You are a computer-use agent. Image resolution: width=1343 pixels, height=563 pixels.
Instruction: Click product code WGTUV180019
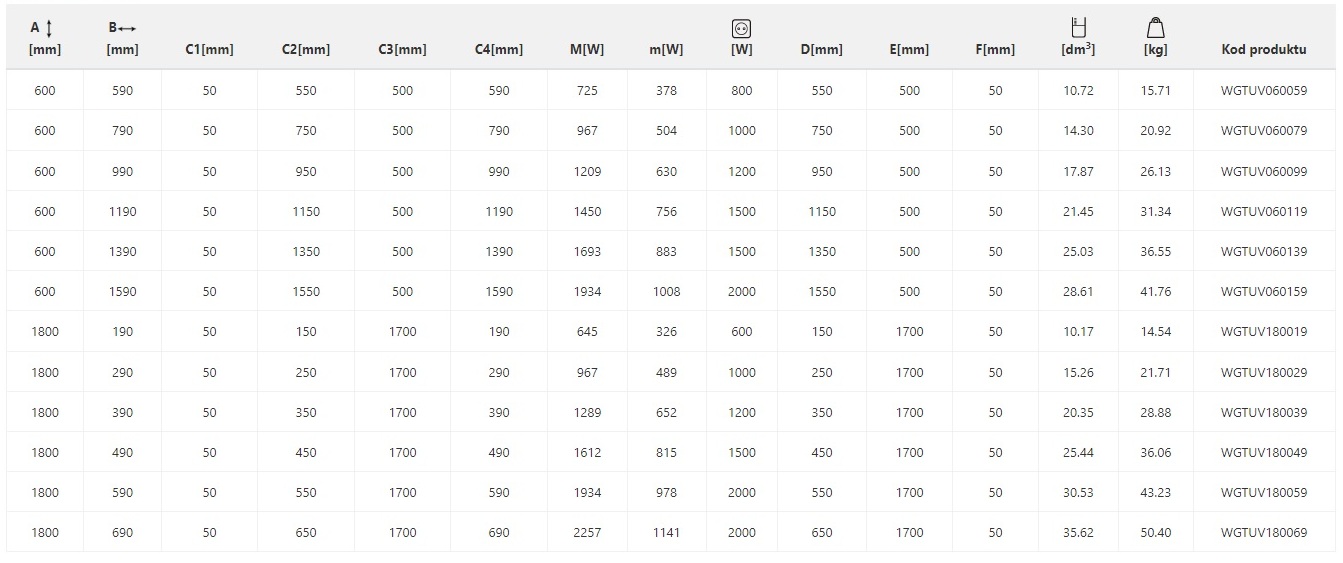click(x=1263, y=332)
